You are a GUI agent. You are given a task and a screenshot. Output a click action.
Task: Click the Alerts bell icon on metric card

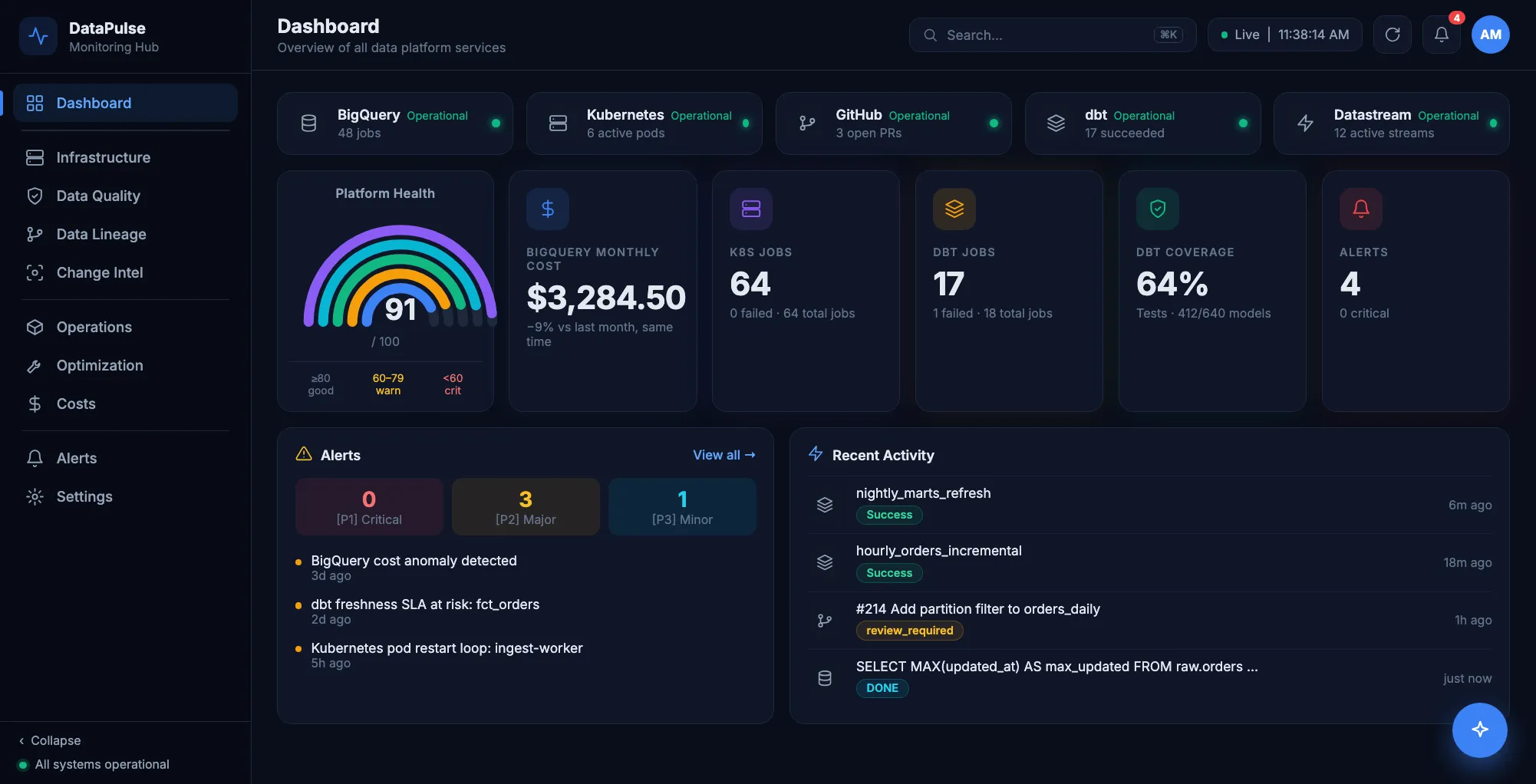coord(1360,209)
